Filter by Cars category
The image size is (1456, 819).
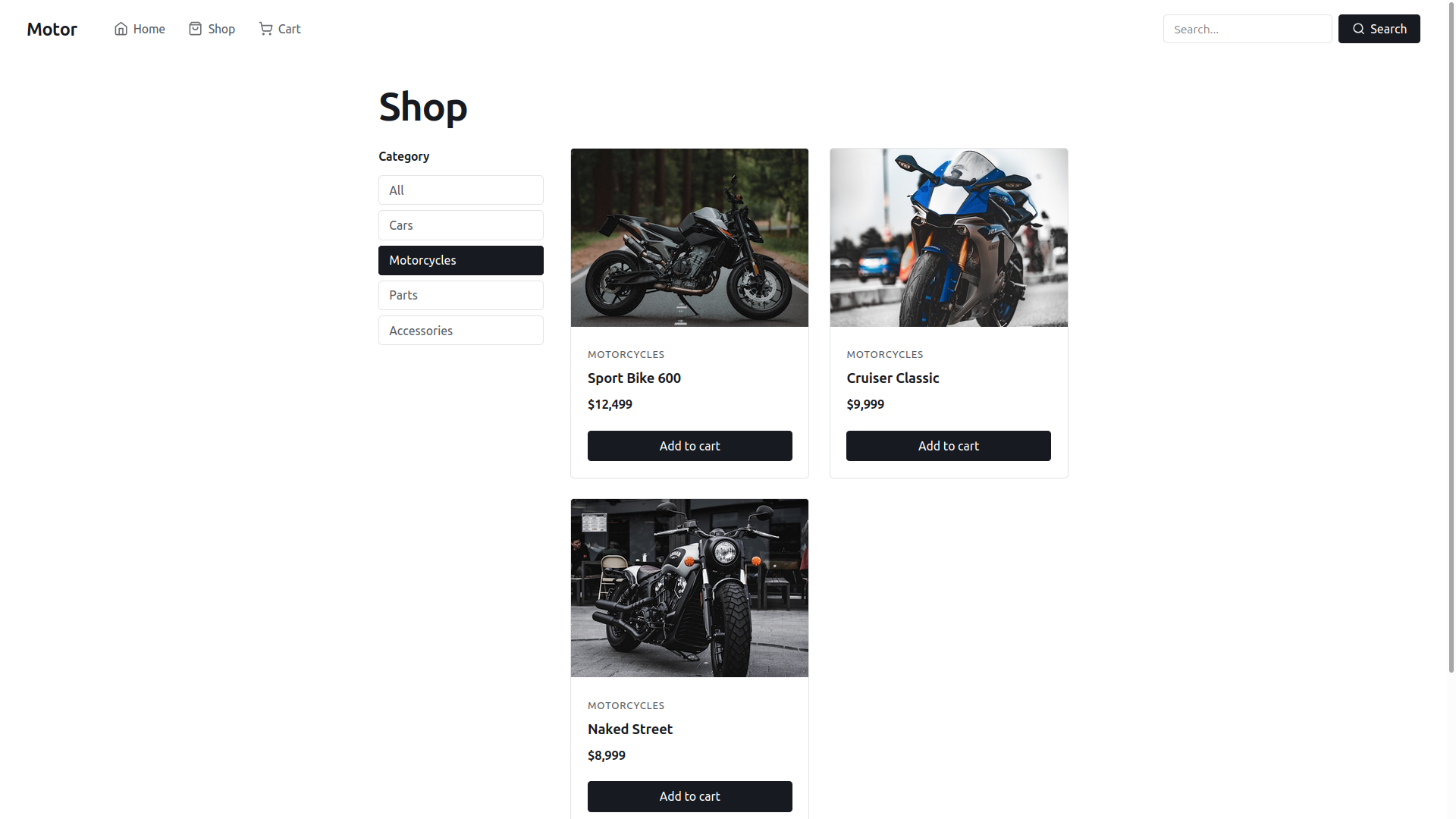pos(460,225)
